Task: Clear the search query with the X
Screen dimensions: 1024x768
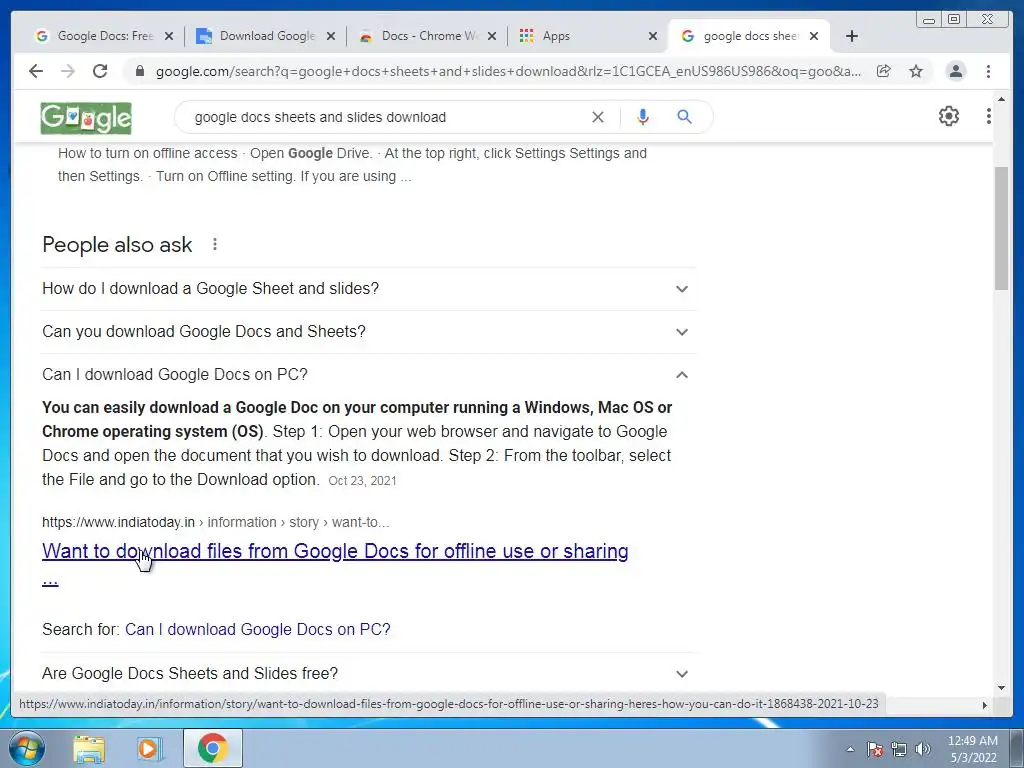Action: (x=598, y=117)
